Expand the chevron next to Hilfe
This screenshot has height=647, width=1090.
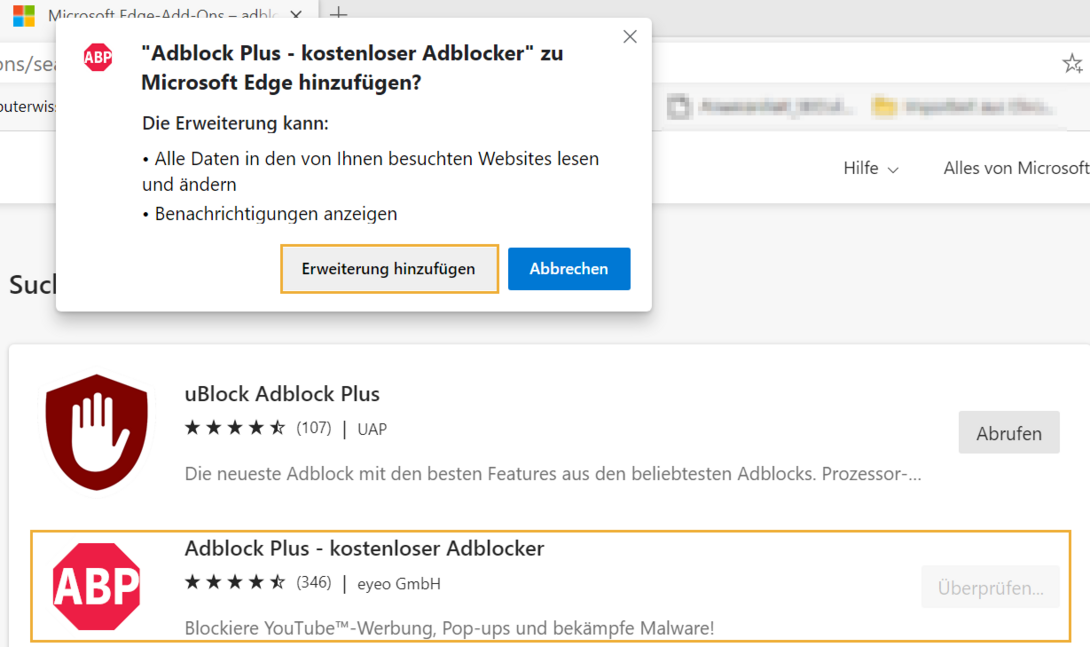[x=894, y=169]
